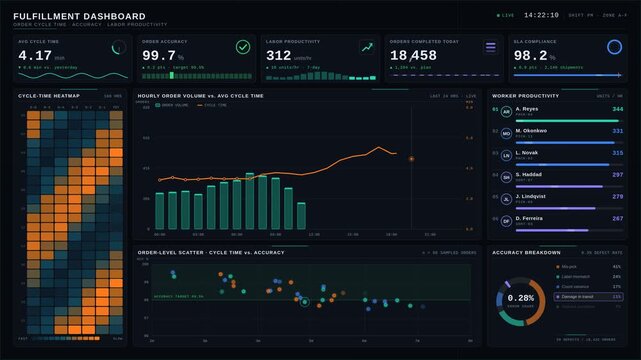Click the 279 score next to J. Lindqvist
The height and width of the screenshot is (360, 641).
pos(618,197)
